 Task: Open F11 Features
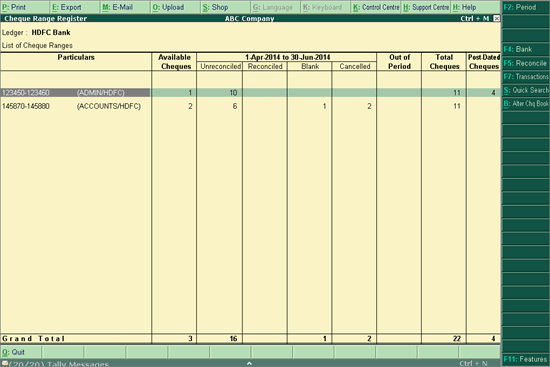[526, 359]
